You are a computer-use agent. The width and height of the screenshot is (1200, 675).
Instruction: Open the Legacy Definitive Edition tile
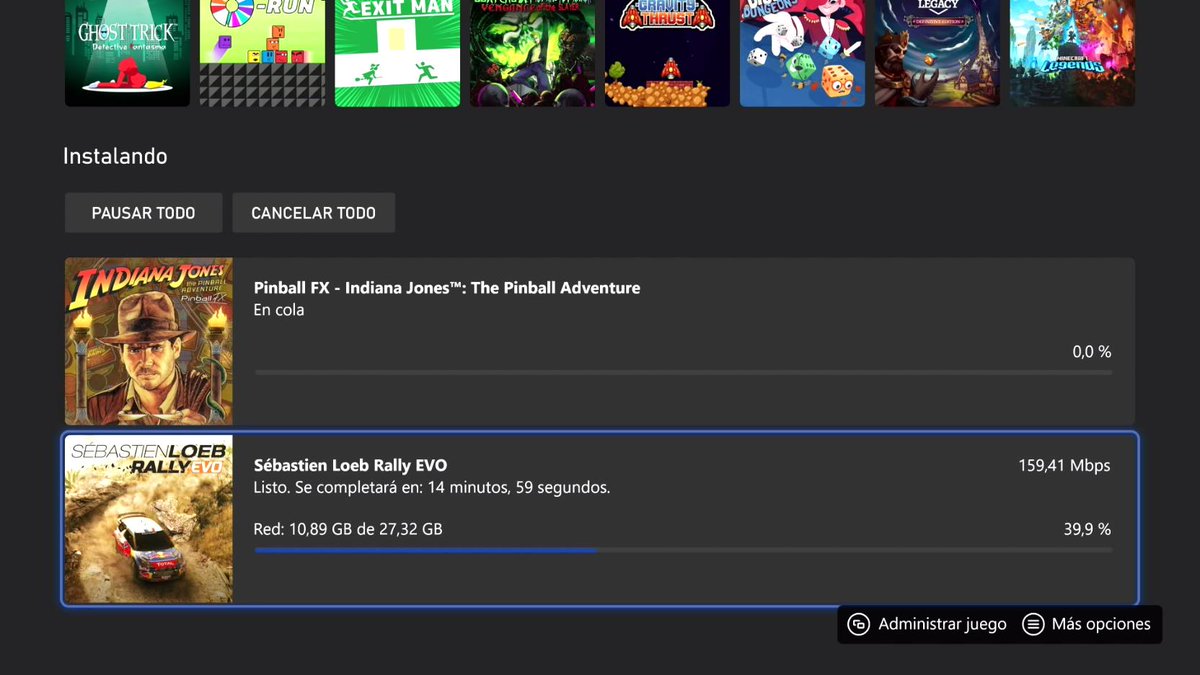click(x=937, y=54)
